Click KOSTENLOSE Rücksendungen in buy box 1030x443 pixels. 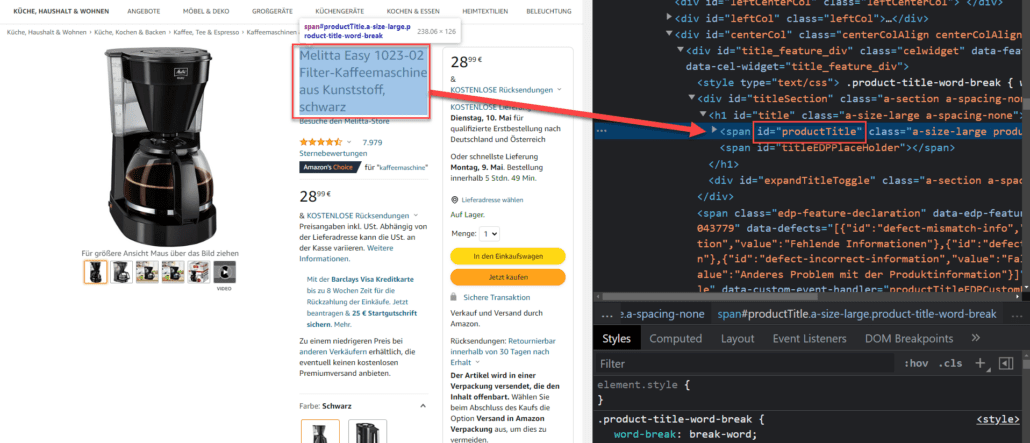[503, 89]
